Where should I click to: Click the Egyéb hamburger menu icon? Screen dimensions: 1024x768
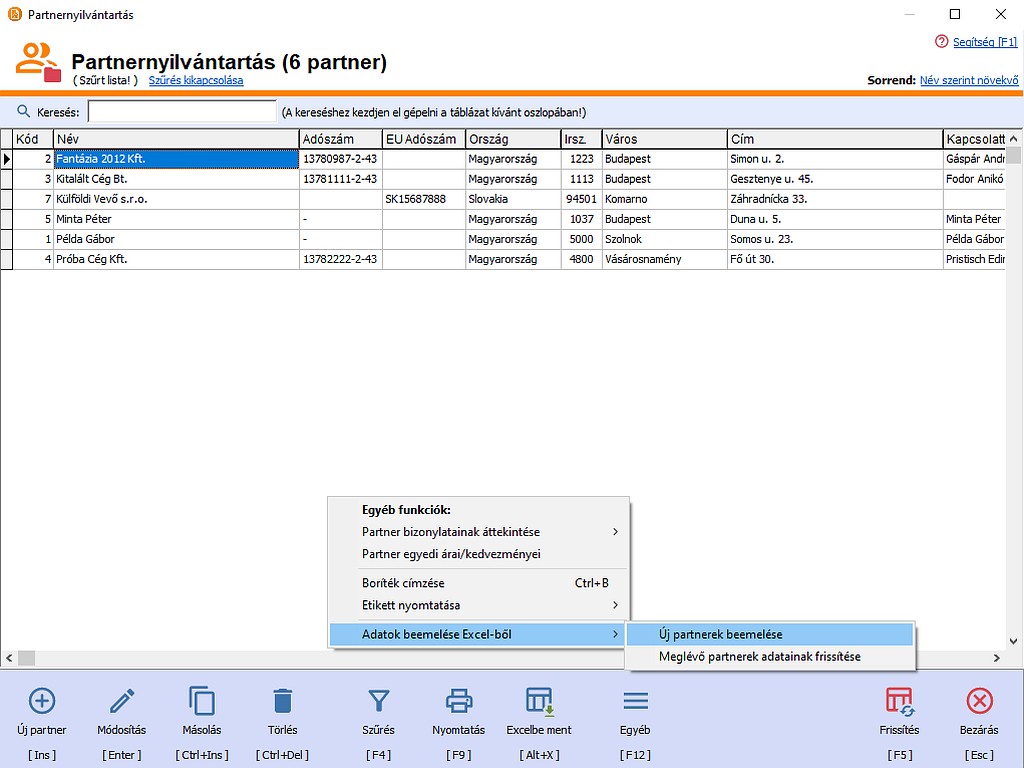click(x=635, y=700)
